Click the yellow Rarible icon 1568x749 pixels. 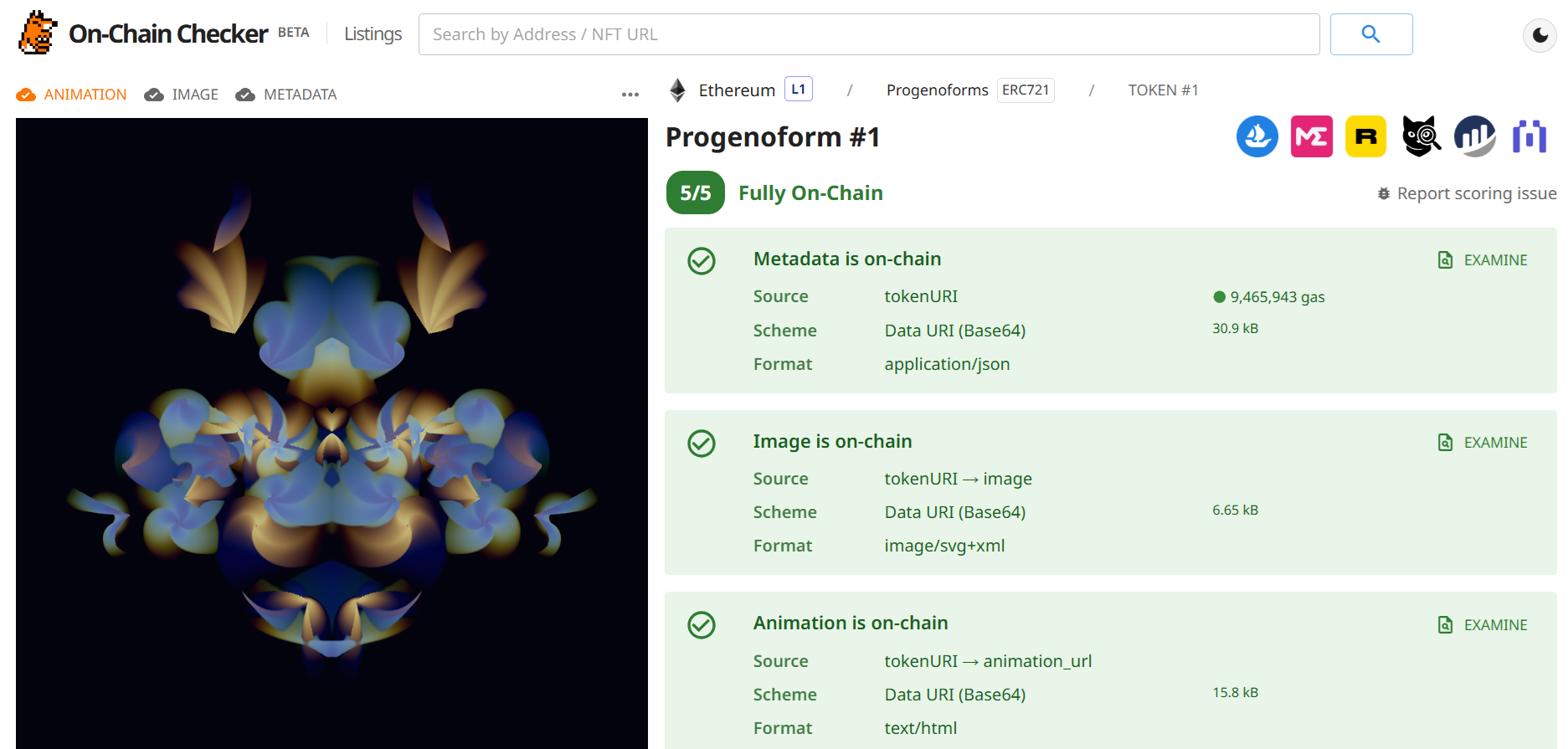click(1365, 136)
